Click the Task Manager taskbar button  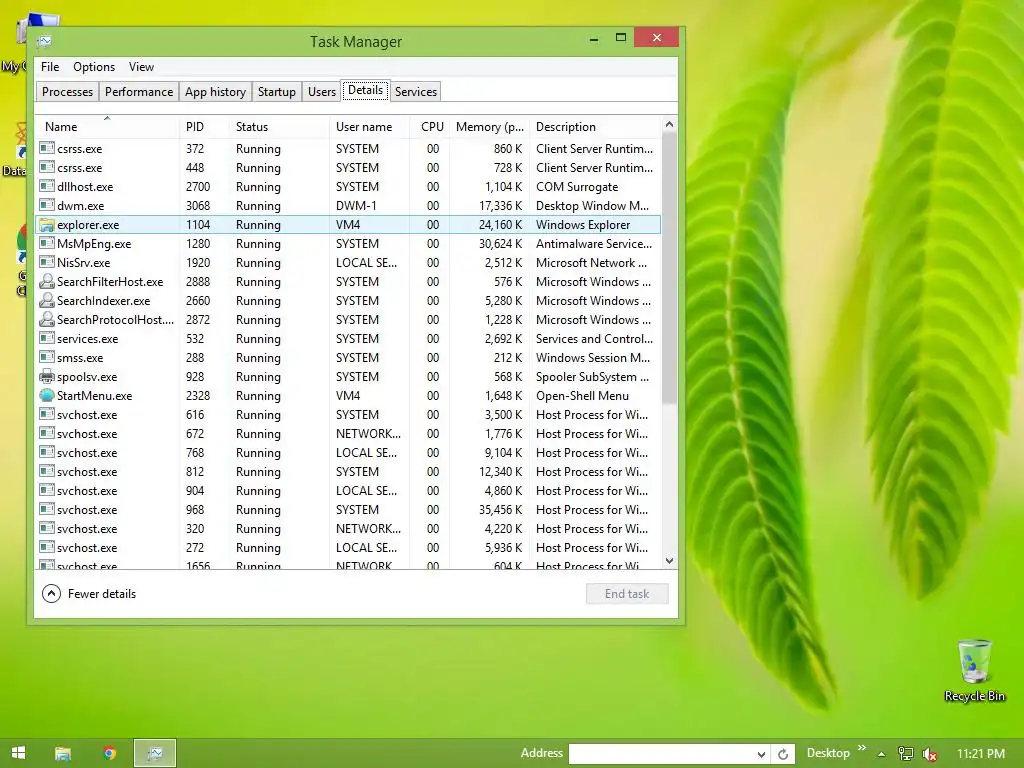click(x=155, y=753)
